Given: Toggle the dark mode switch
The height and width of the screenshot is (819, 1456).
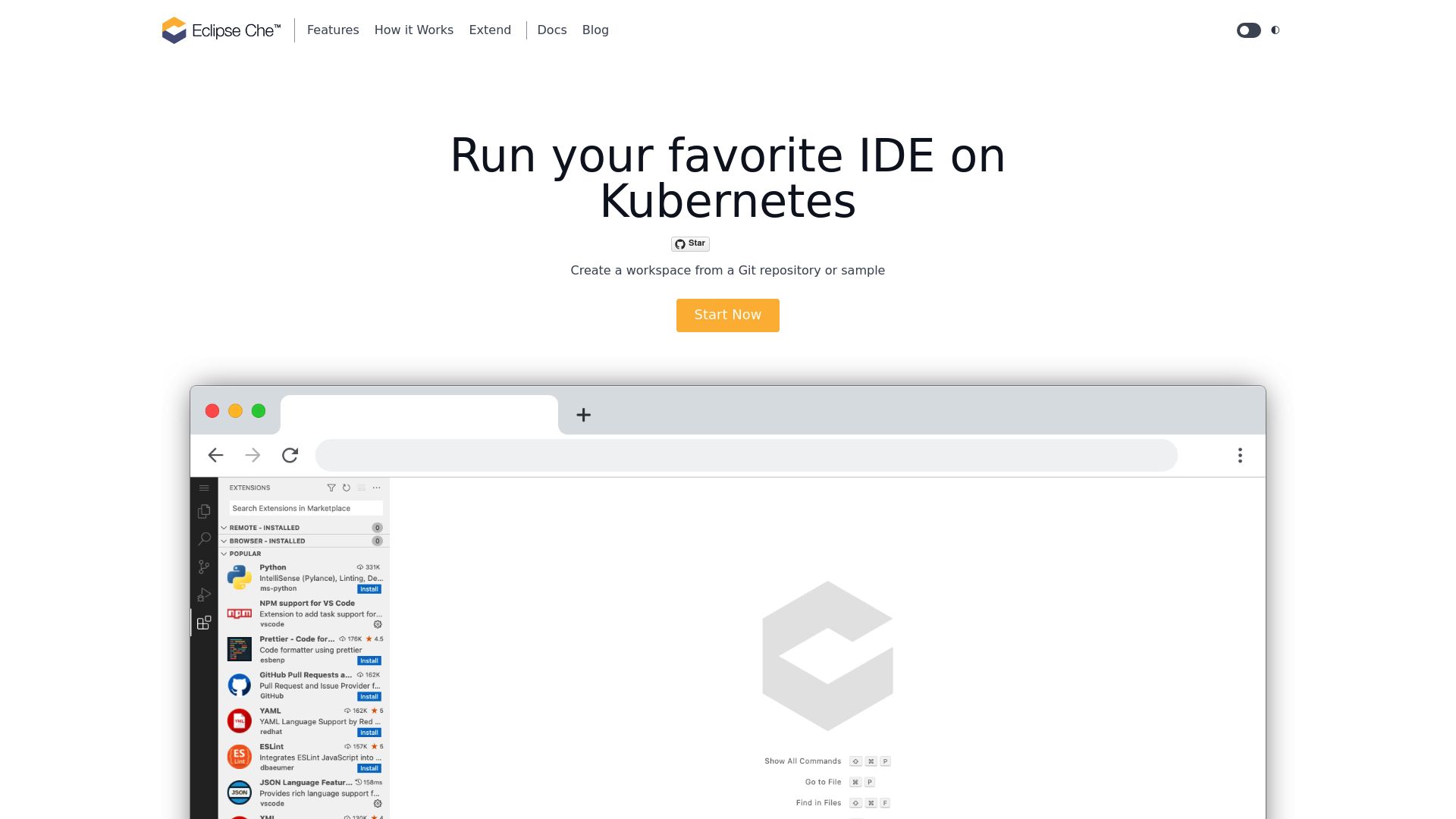Looking at the screenshot, I should click(1248, 30).
